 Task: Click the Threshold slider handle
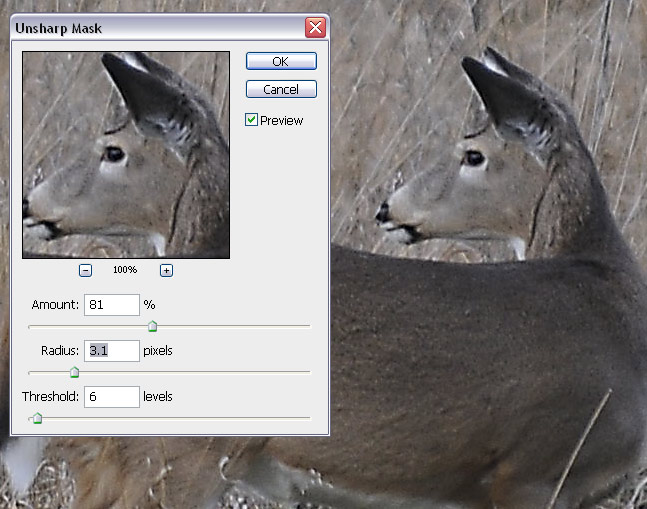click(x=37, y=418)
